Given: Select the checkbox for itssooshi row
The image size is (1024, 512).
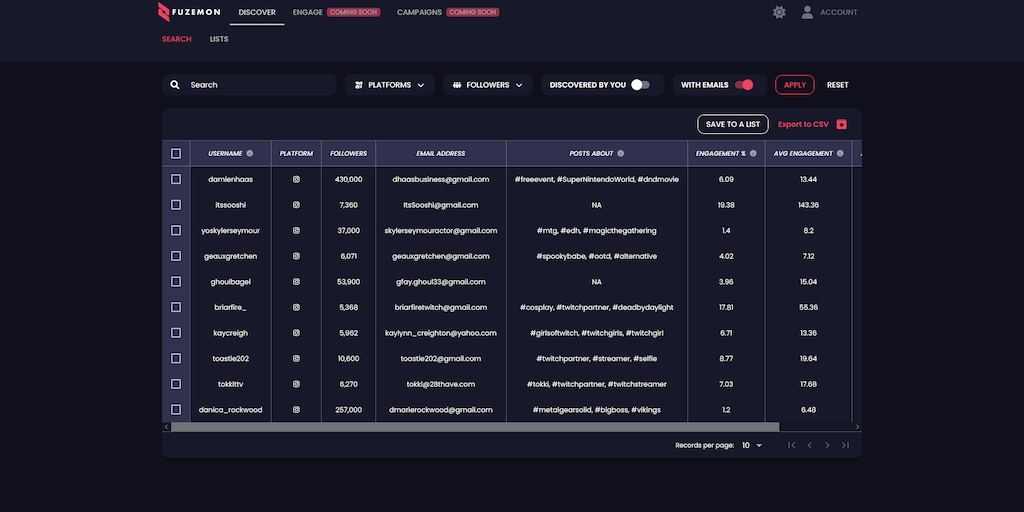Looking at the screenshot, I should [x=176, y=205].
